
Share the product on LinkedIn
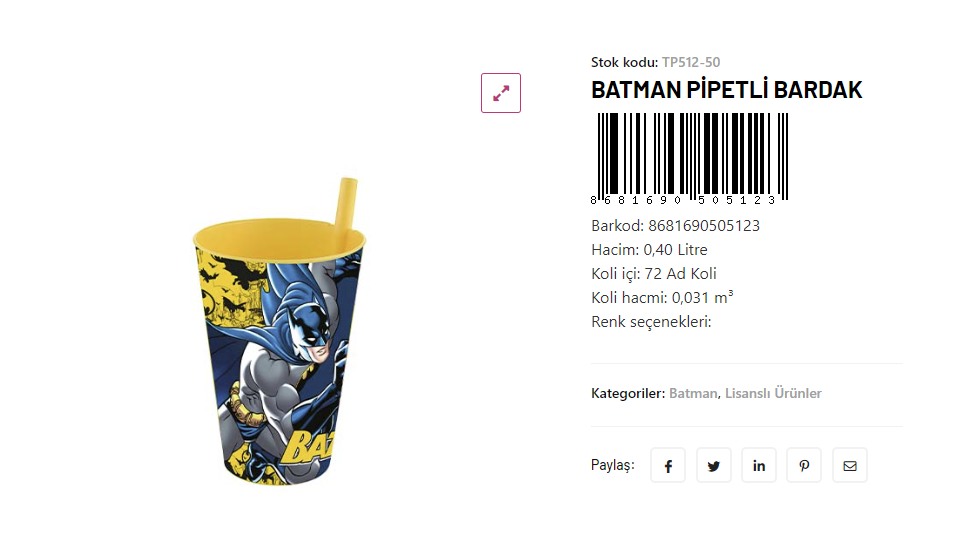[759, 466]
